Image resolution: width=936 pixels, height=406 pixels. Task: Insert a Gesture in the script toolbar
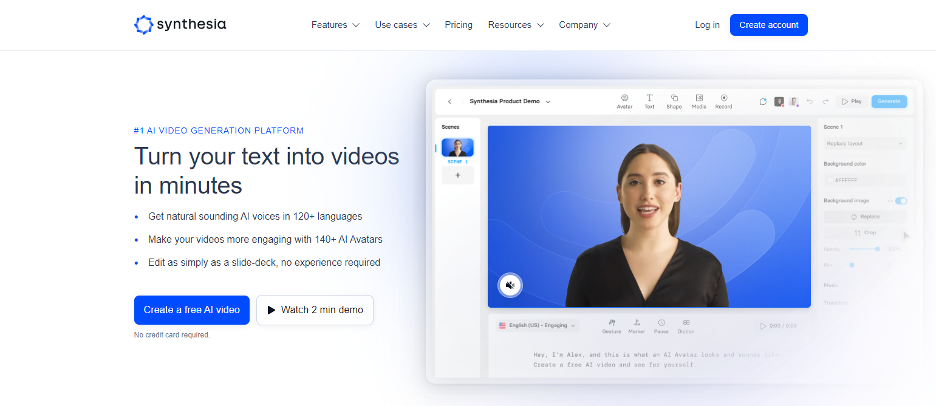611,326
